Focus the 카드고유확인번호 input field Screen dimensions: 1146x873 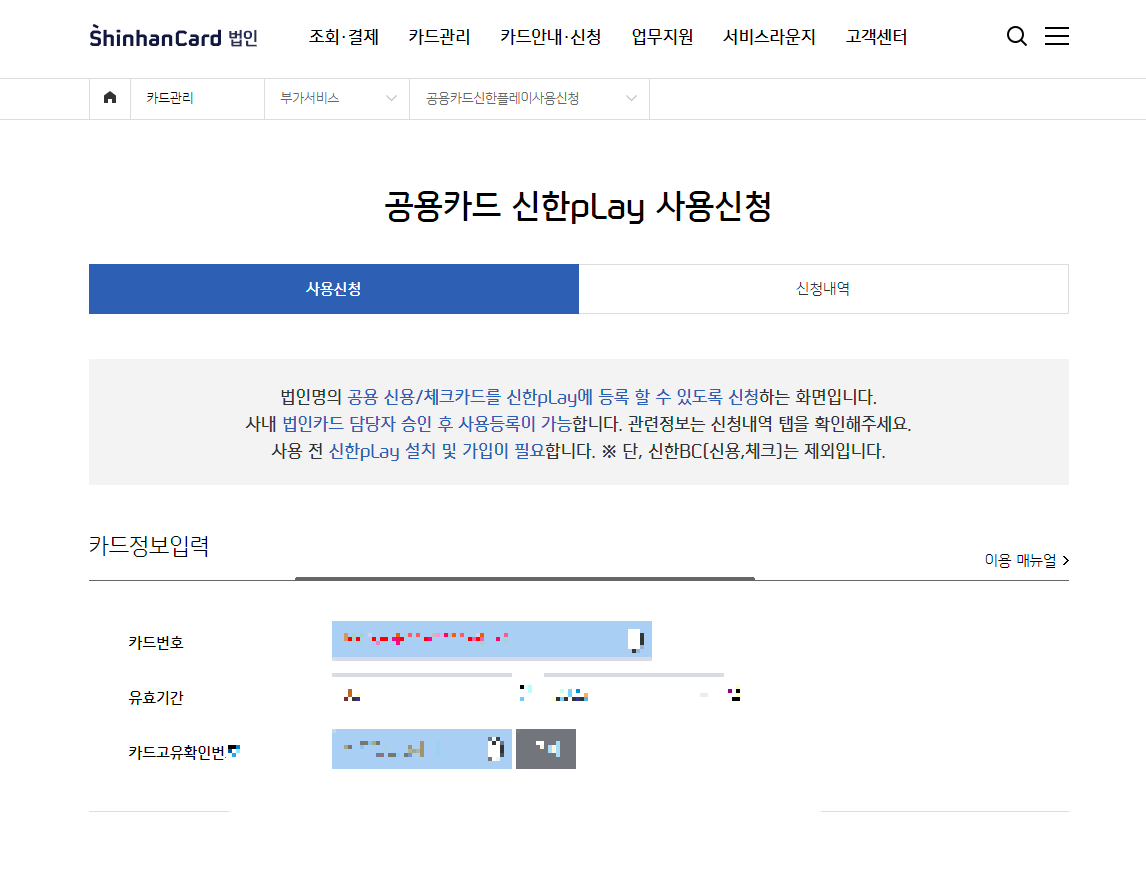coord(422,749)
